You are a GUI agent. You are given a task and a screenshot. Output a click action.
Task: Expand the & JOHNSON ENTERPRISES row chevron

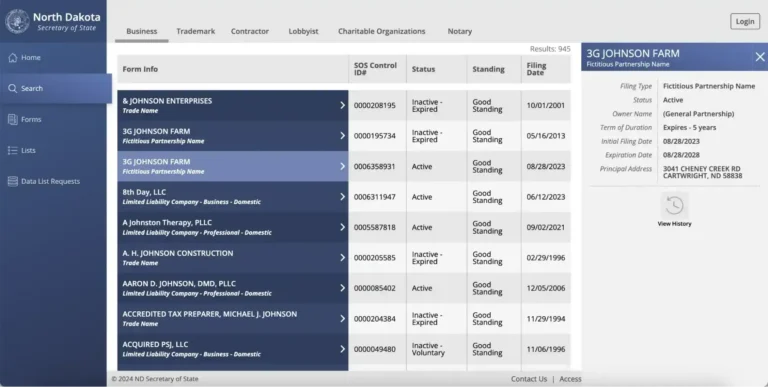(342, 105)
